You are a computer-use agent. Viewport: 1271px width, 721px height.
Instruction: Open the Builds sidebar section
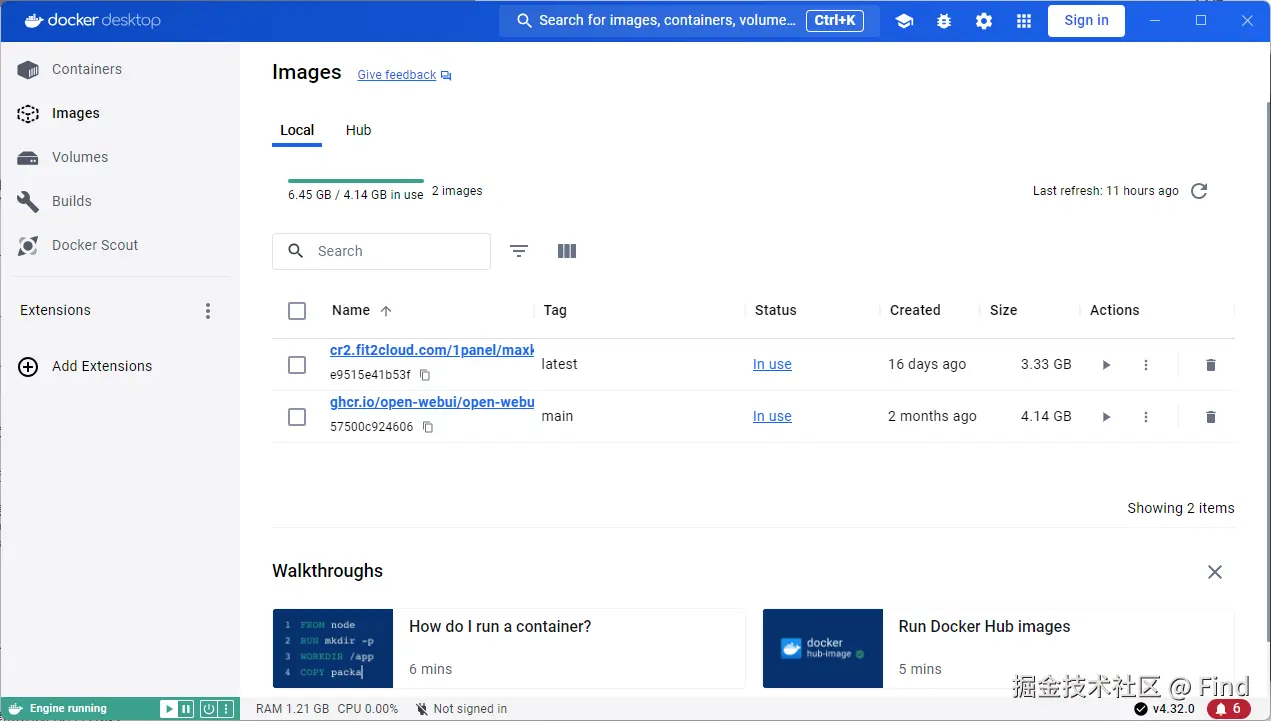tap(120, 201)
